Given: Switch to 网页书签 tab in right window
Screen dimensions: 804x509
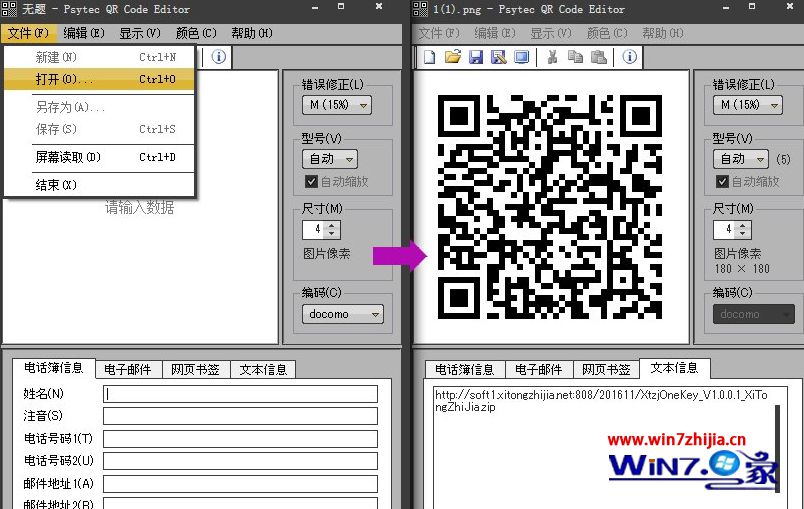Looking at the screenshot, I should (x=606, y=370).
